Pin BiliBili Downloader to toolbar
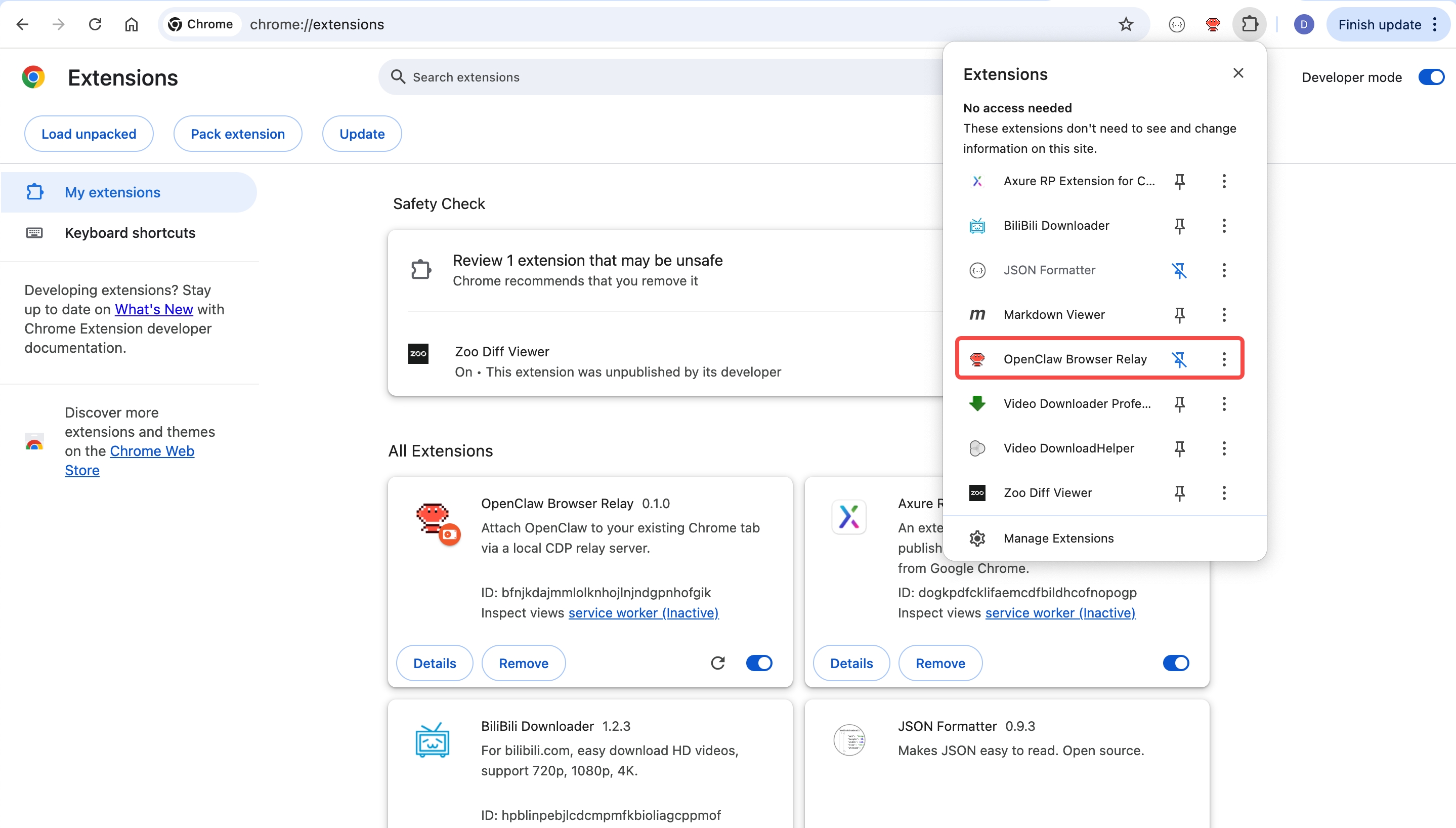 click(x=1179, y=226)
